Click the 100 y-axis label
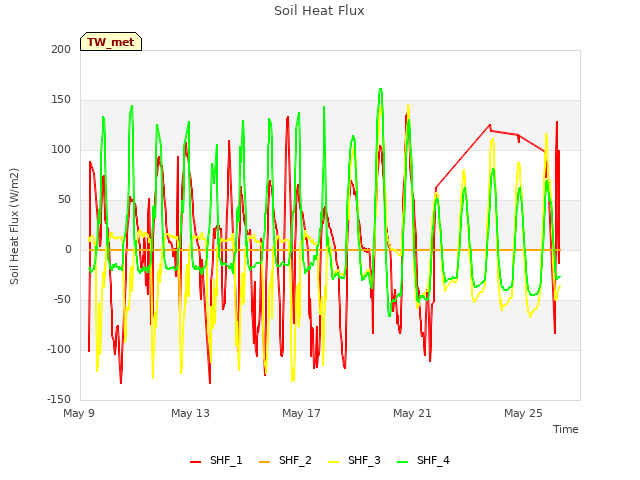Viewport: 640px width, 480px height. [61, 149]
